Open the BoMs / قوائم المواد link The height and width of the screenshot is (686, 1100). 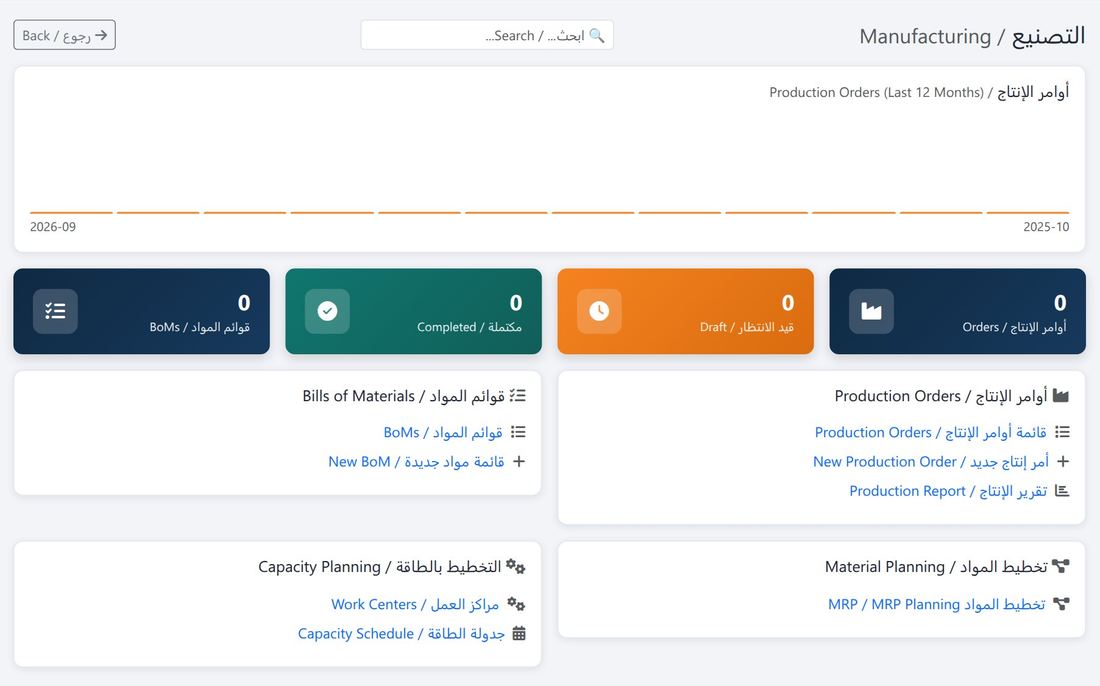443,432
